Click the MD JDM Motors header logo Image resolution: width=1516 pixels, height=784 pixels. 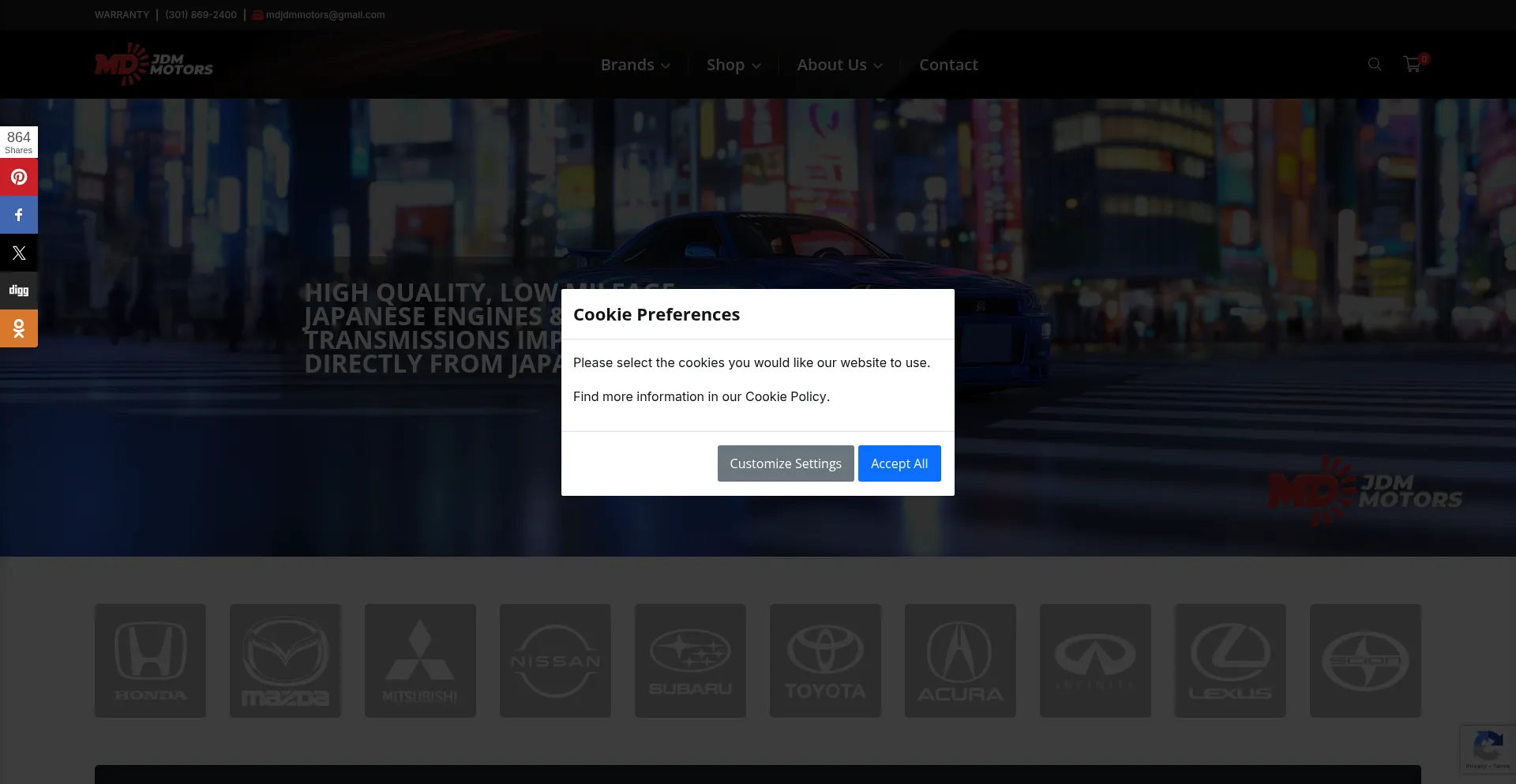[154, 65]
